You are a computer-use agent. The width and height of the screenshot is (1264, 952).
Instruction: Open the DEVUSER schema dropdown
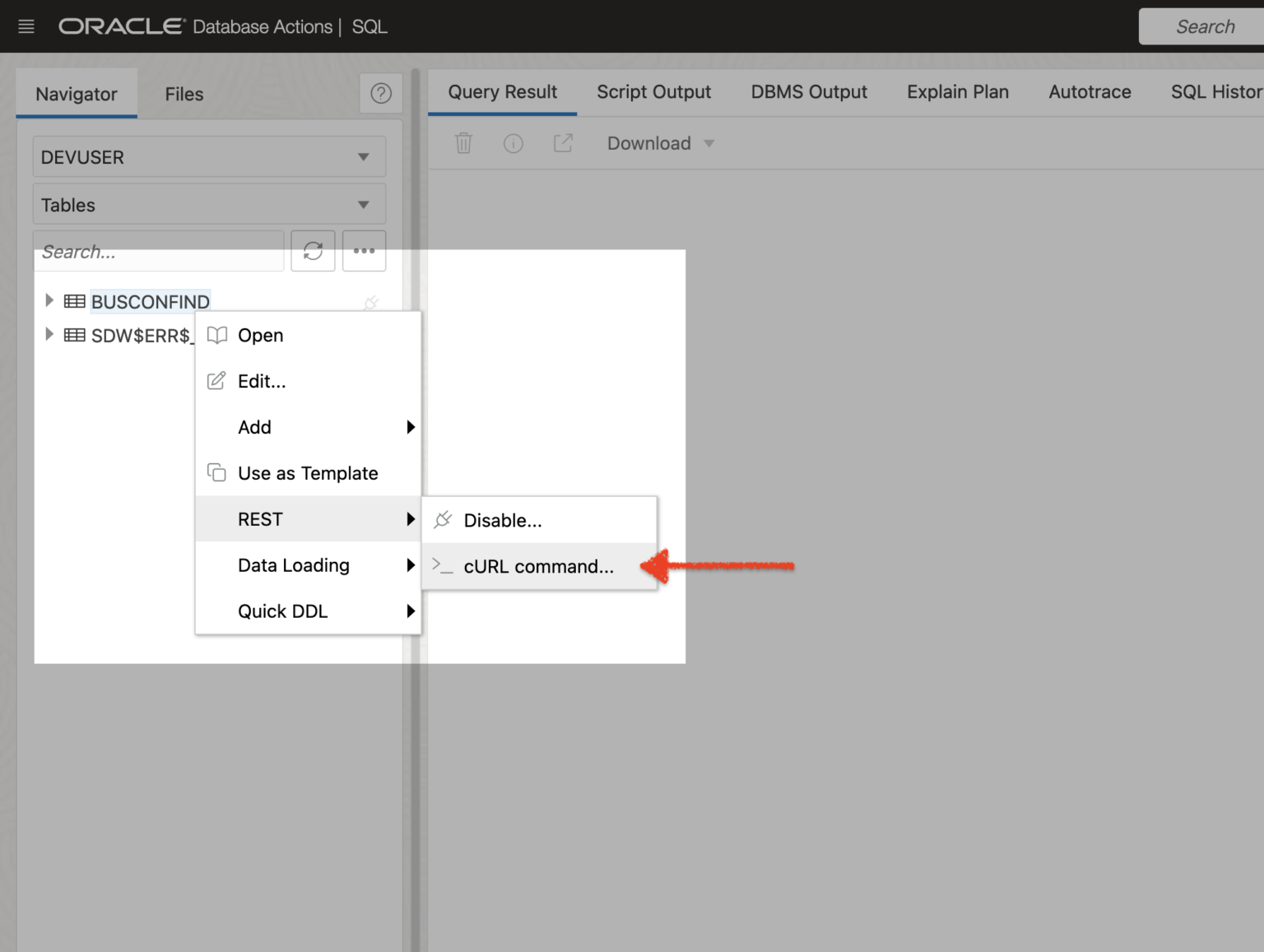(209, 157)
